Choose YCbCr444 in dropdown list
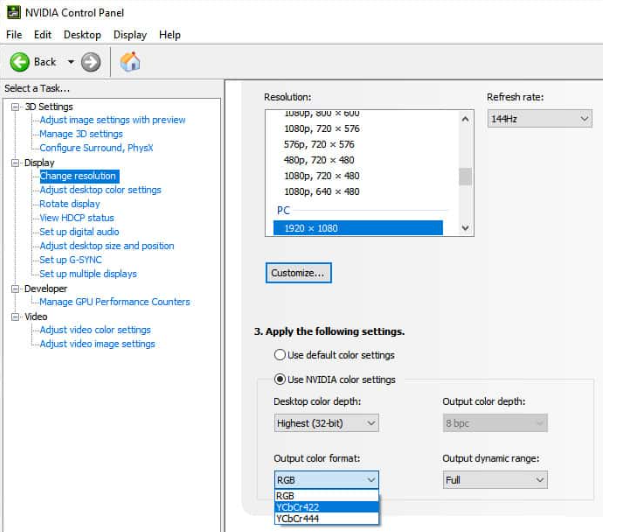619x532 pixels. pos(326,519)
